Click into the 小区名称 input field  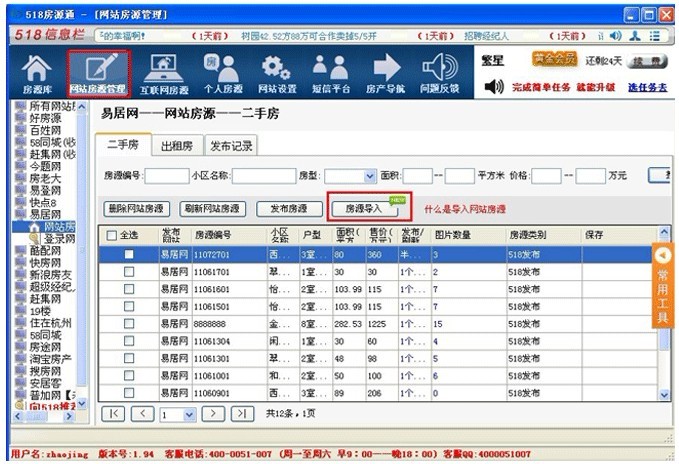tap(264, 176)
